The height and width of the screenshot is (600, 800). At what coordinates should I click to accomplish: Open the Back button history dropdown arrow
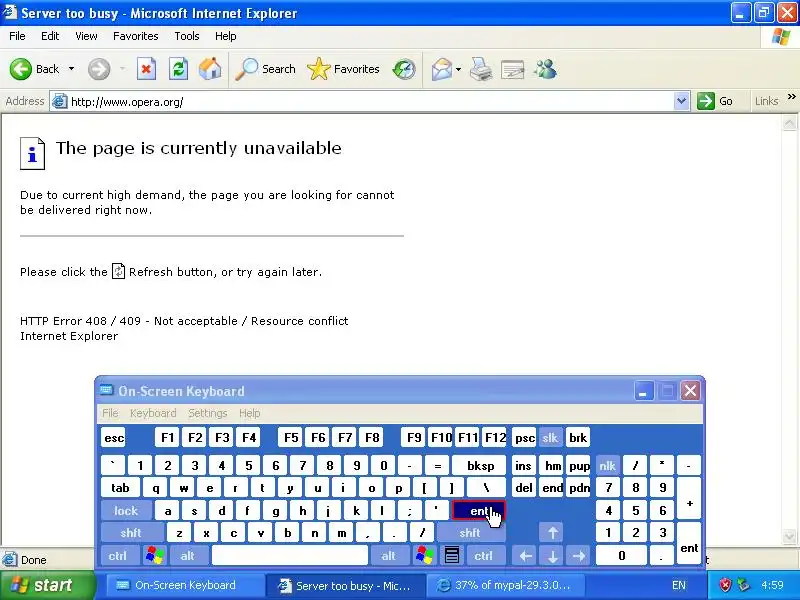(71, 69)
